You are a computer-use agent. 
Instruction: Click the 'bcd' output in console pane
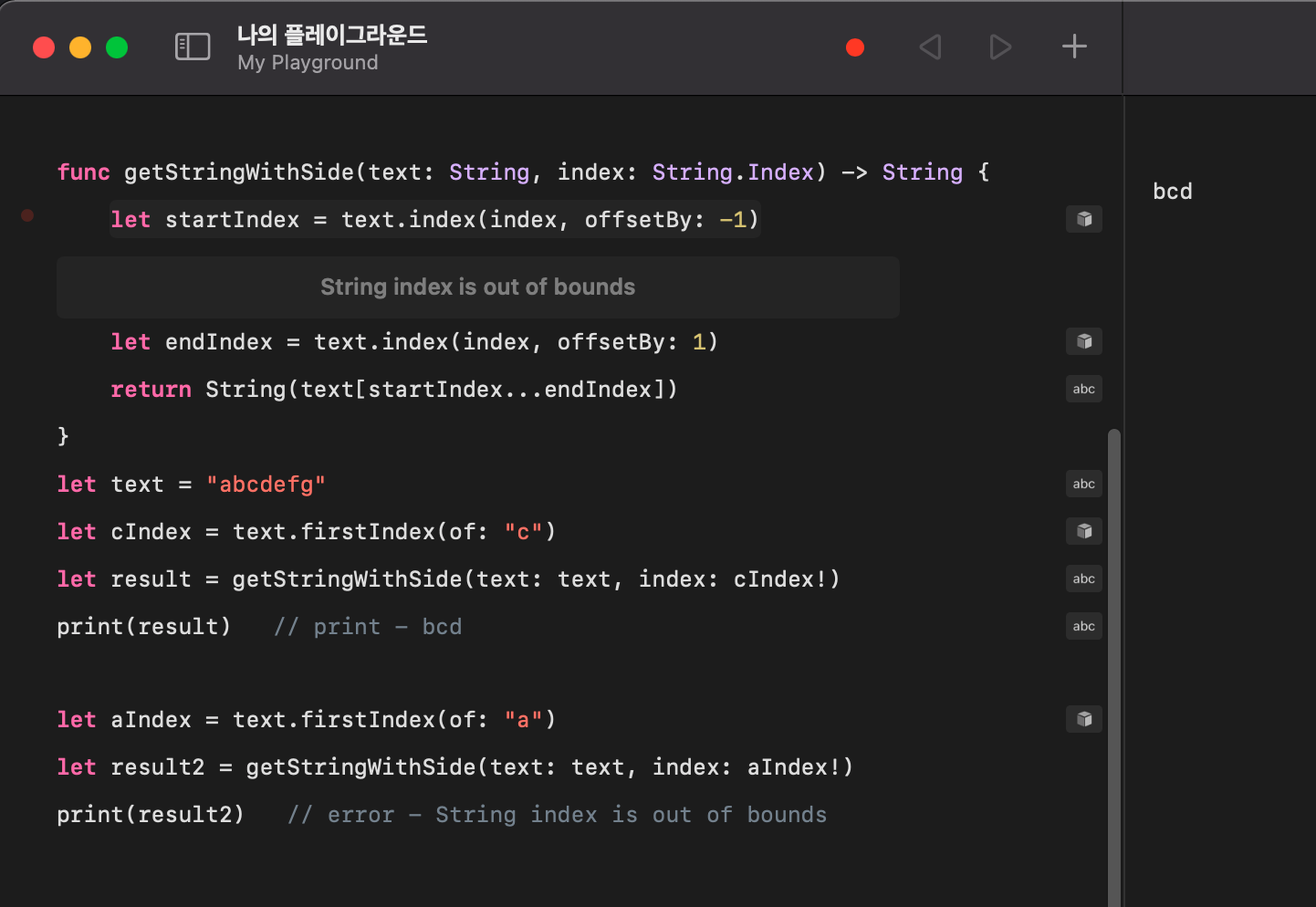click(x=1173, y=192)
